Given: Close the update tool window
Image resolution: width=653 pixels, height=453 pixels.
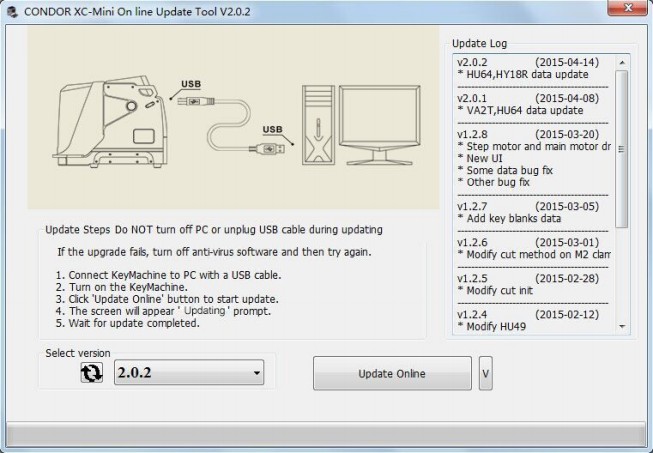Looking at the screenshot, I should pos(629,7).
